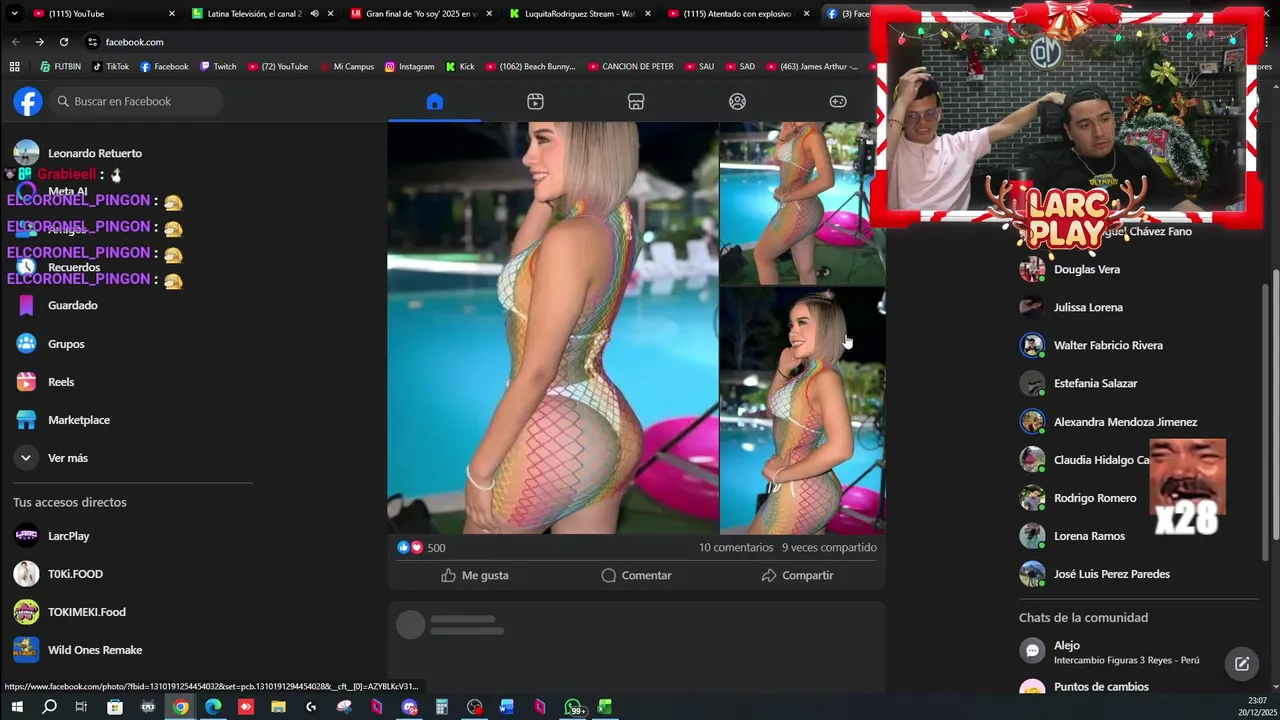Switch to Gran final de 'Yo soy' tab

pos(421,13)
